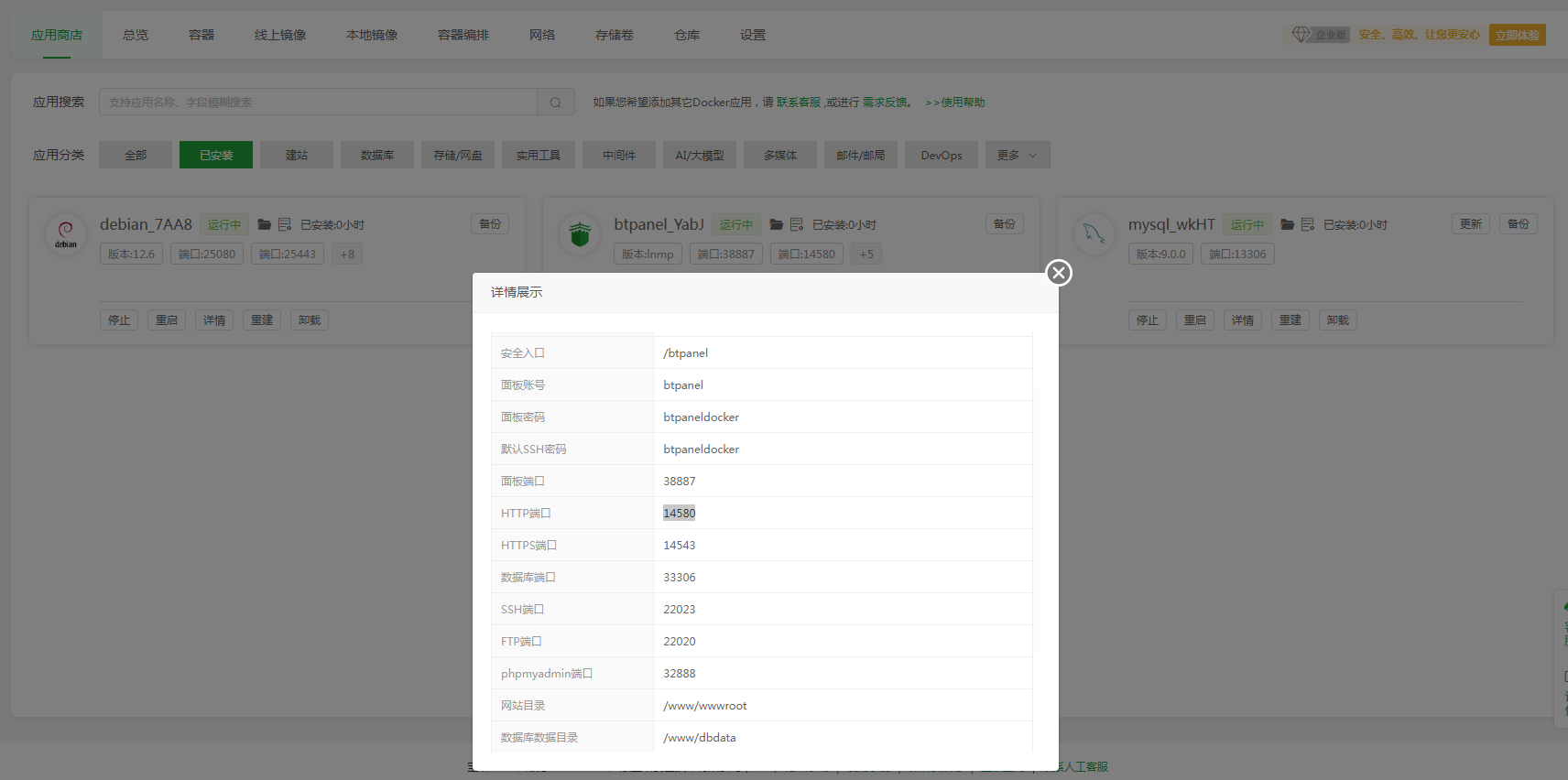Click 备份 for btpanel_YabJ
The image size is (1568, 780).
pos(1005,224)
